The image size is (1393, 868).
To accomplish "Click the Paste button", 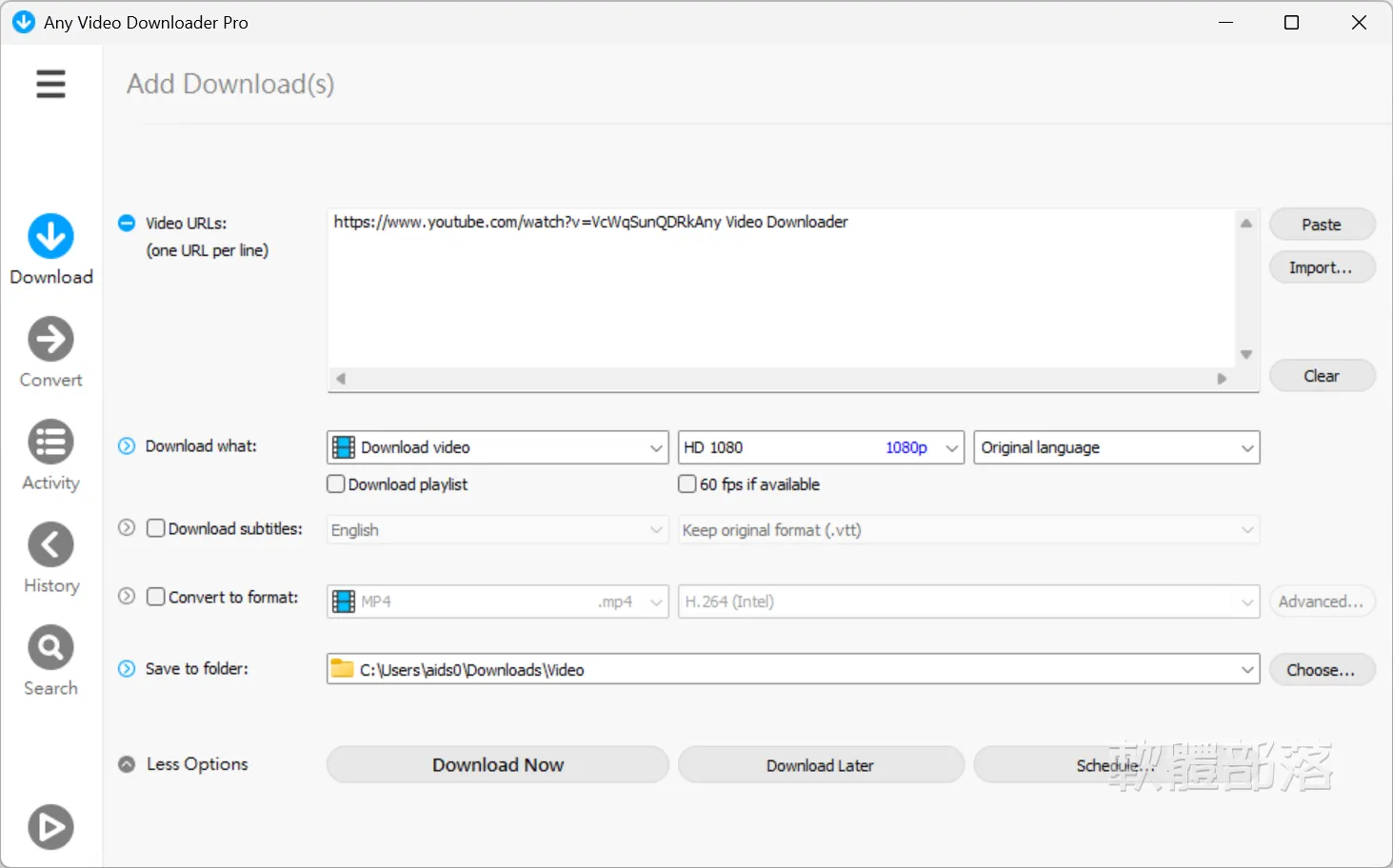I will tap(1323, 225).
